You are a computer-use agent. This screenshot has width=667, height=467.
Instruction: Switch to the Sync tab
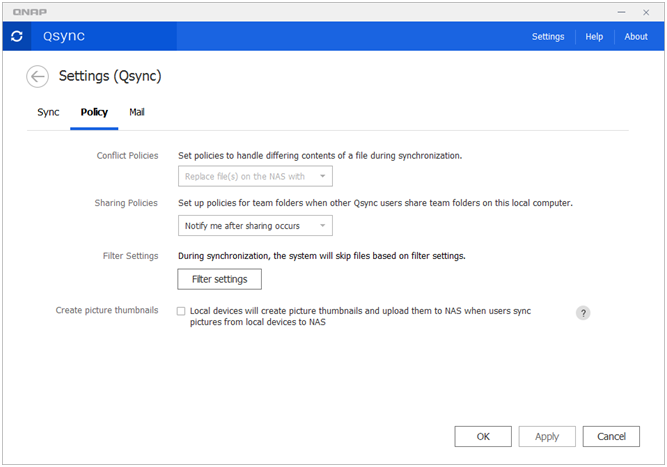click(48, 112)
